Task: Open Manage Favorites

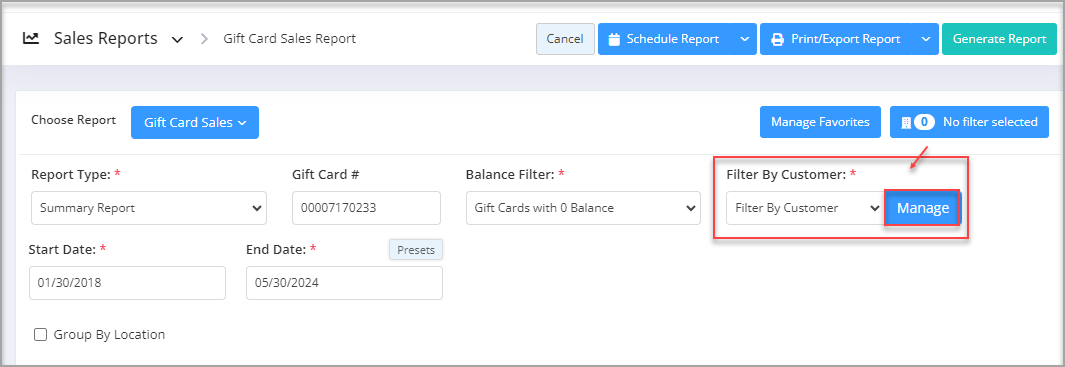Action: pos(820,122)
